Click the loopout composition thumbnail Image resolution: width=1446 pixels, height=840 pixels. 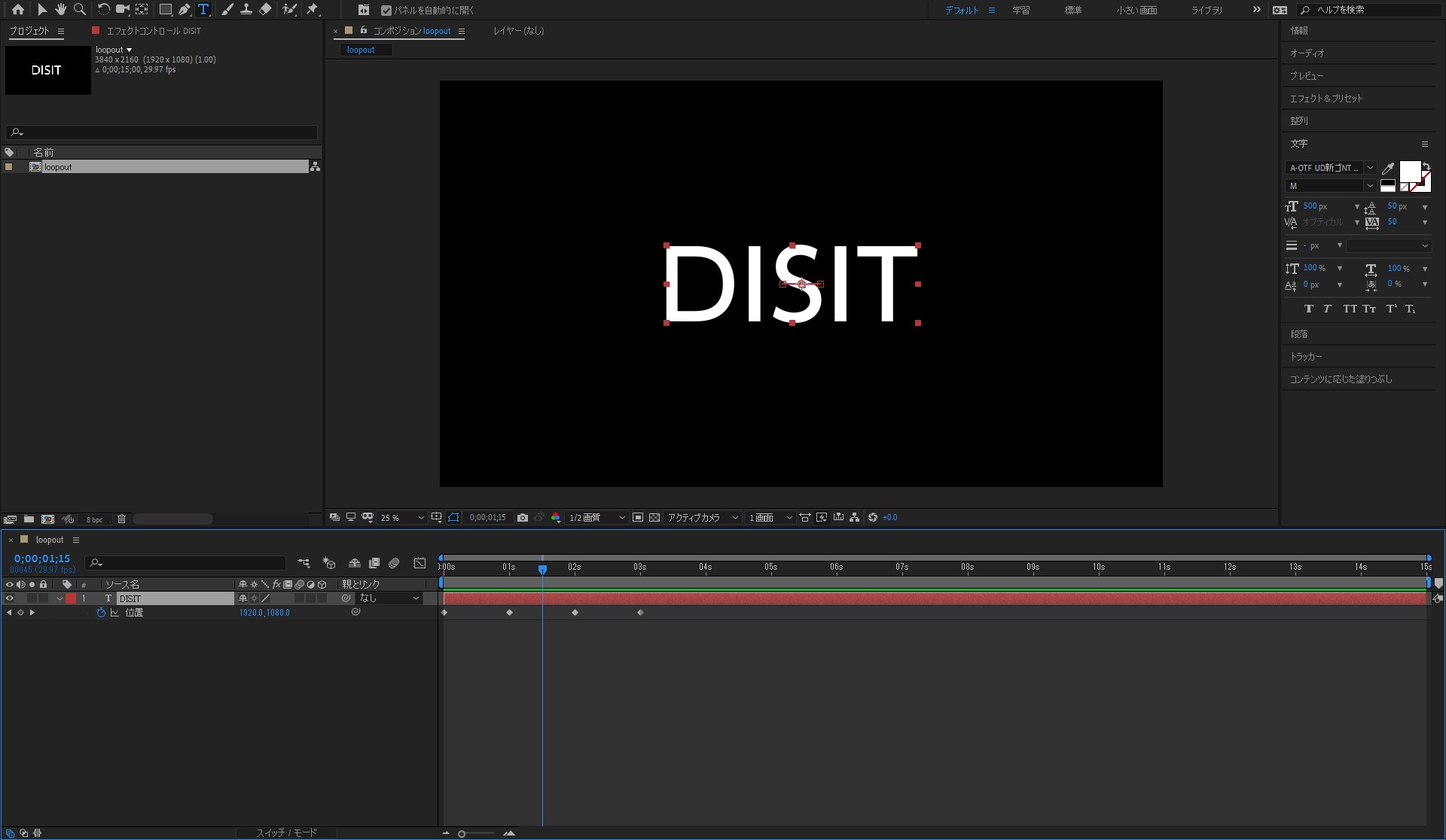coord(47,70)
